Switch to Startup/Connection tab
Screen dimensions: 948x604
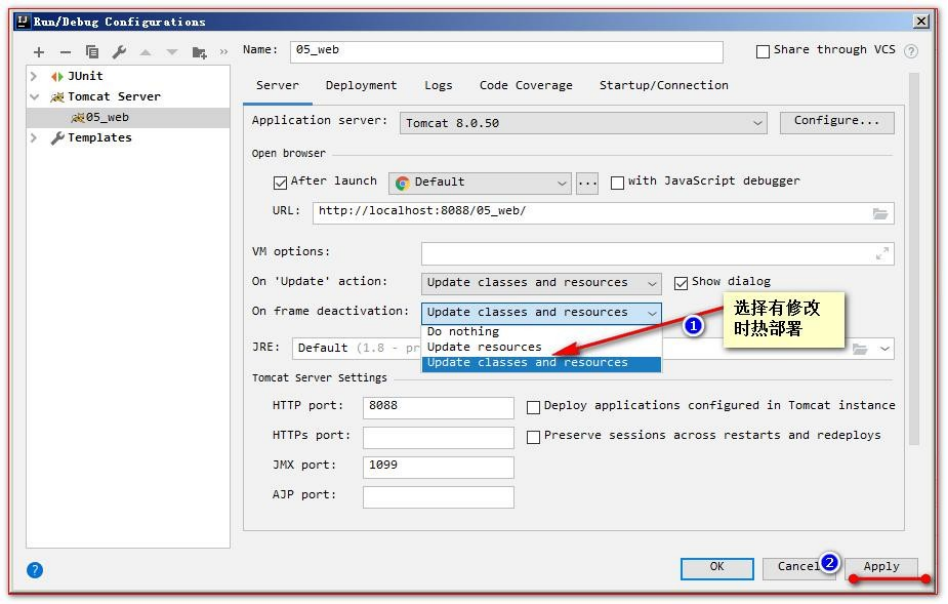(x=664, y=85)
